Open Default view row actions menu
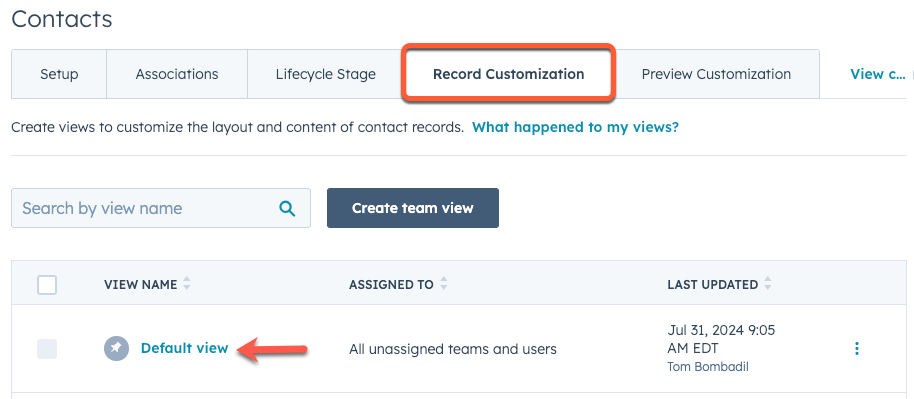This screenshot has width=914, height=399. click(856, 349)
